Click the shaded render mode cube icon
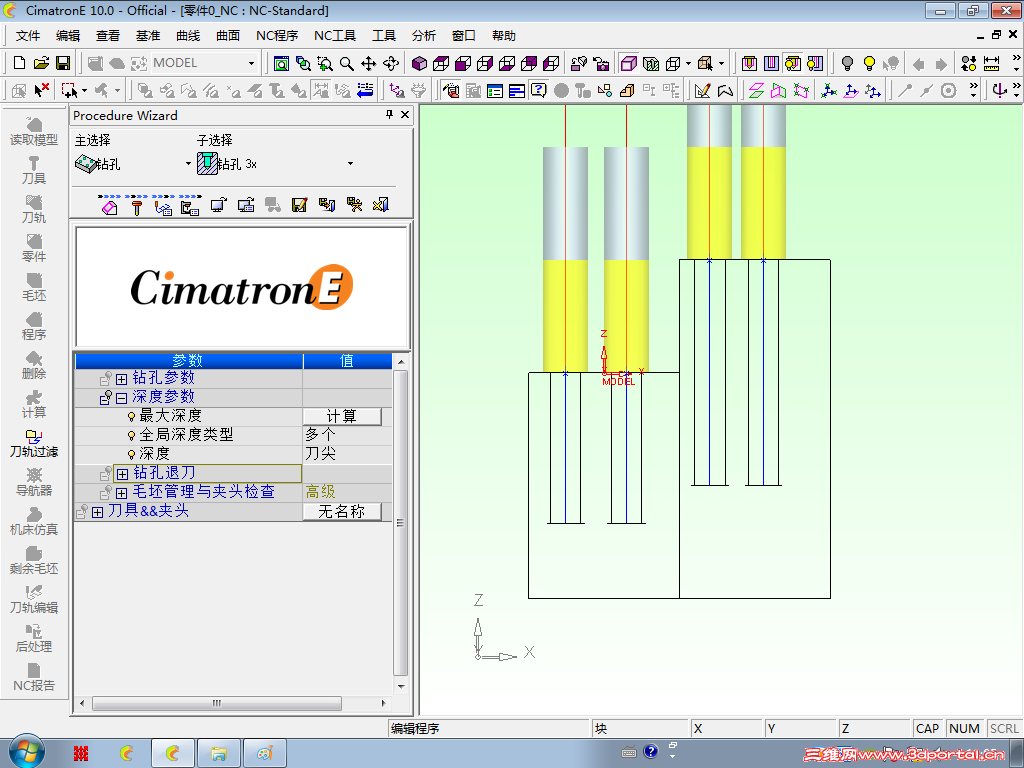 [x=628, y=63]
